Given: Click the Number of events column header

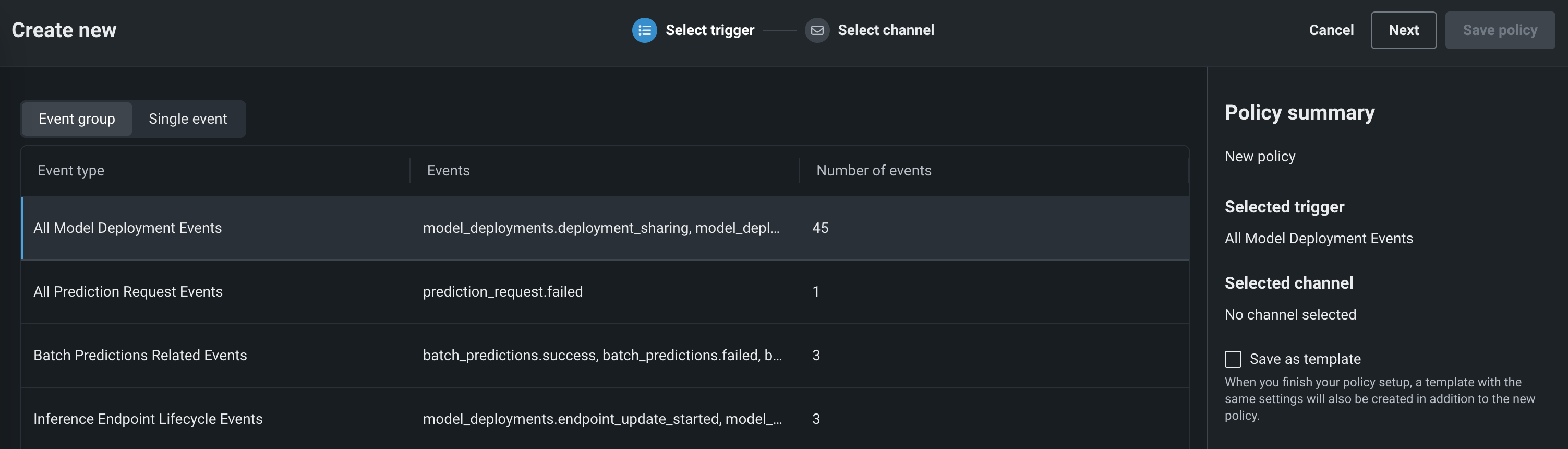Looking at the screenshot, I should coord(874,171).
